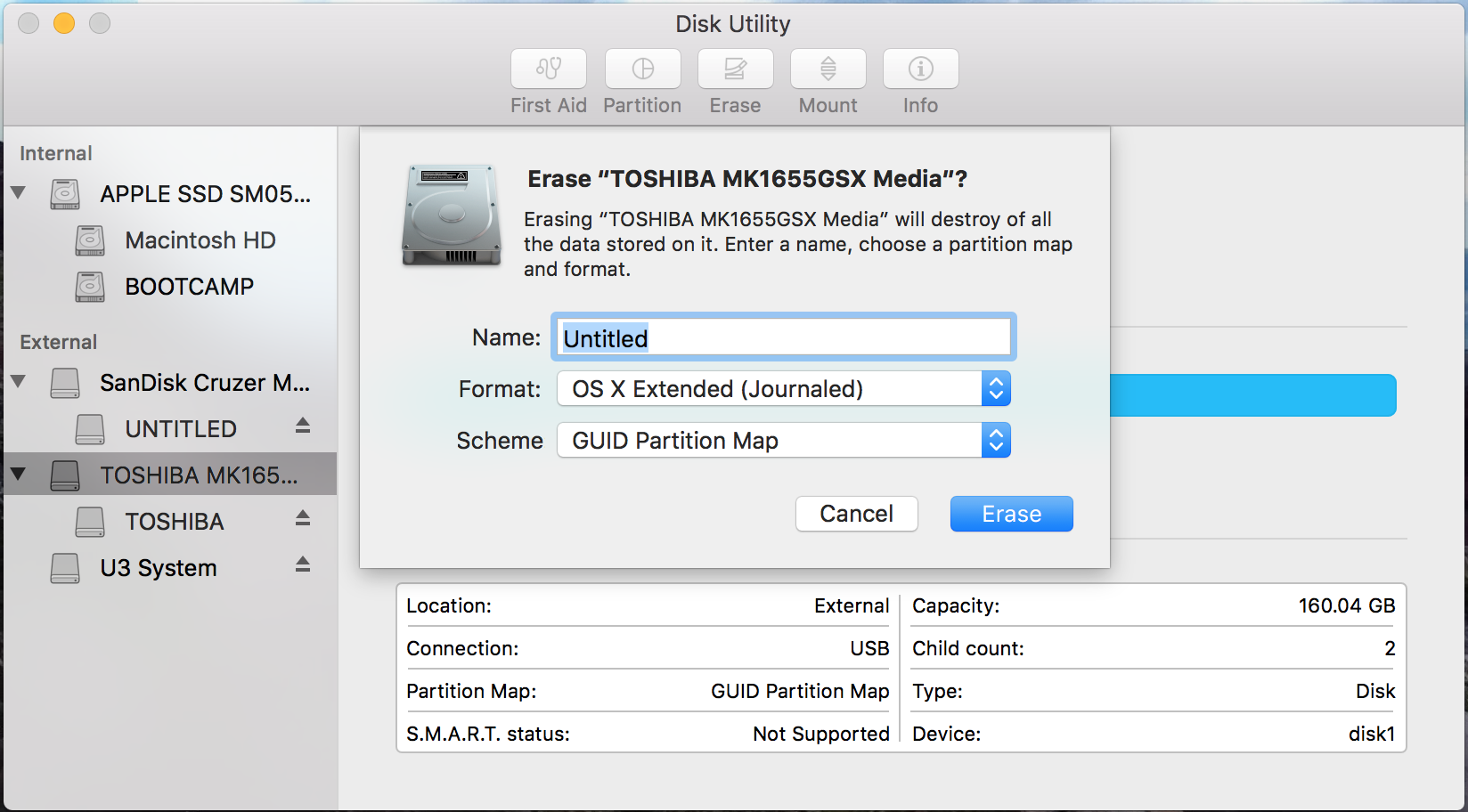Eject the U3 System volume

[x=303, y=564]
